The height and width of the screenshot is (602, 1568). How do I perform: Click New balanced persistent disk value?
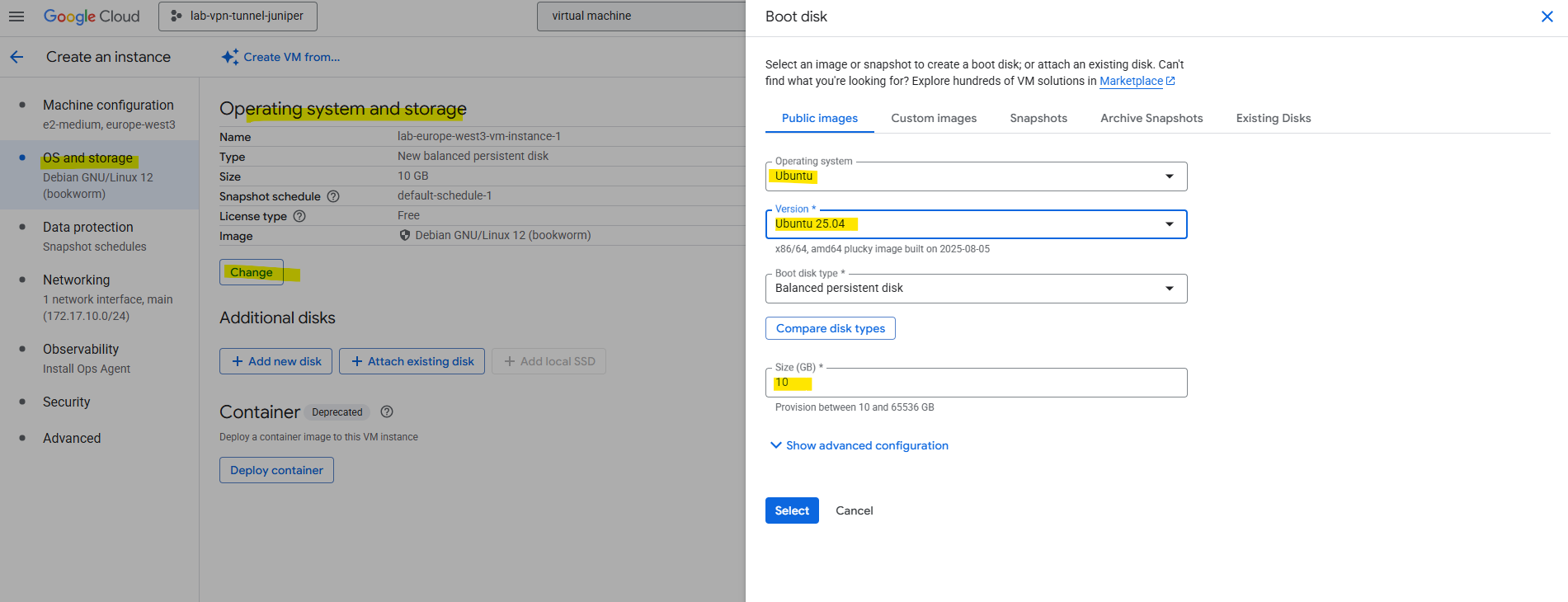point(473,156)
